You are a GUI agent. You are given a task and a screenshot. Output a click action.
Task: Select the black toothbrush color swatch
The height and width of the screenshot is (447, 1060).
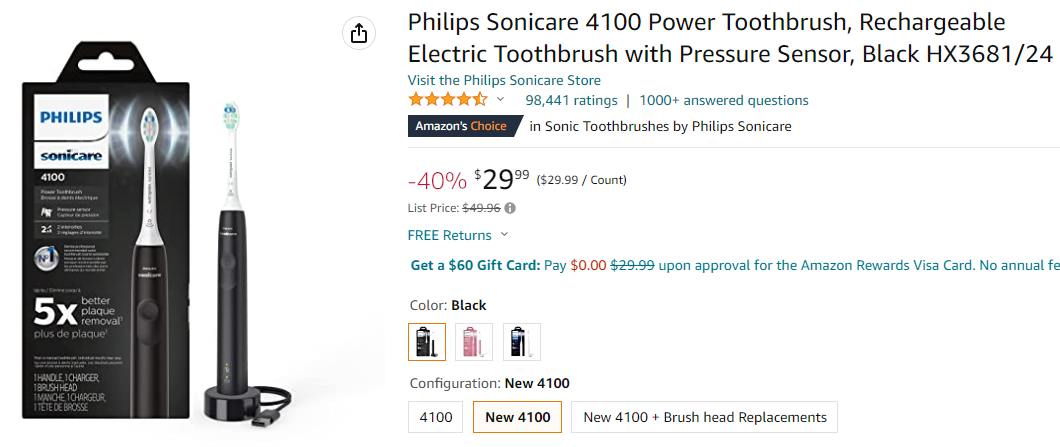coord(427,342)
